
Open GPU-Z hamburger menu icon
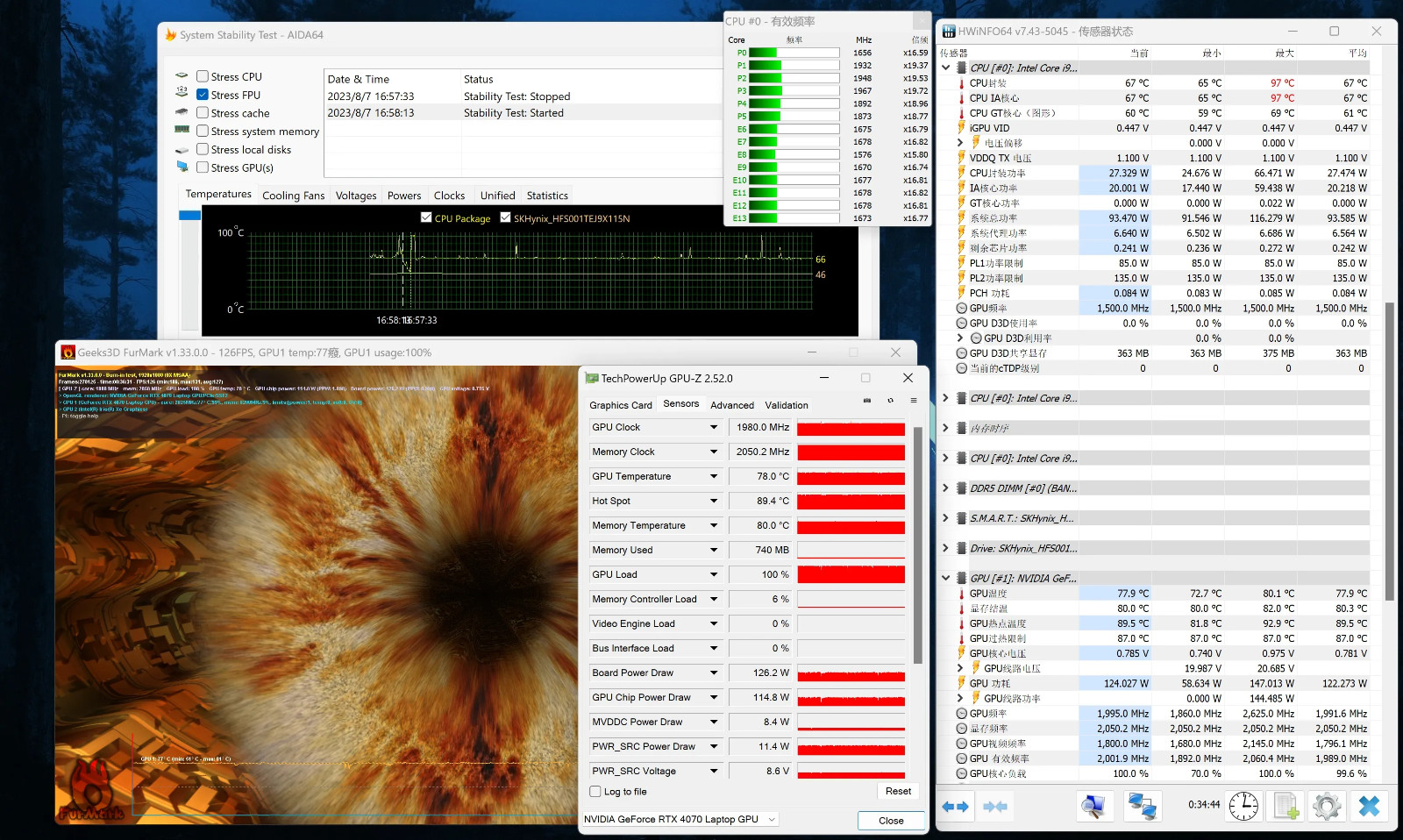(913, 401)
